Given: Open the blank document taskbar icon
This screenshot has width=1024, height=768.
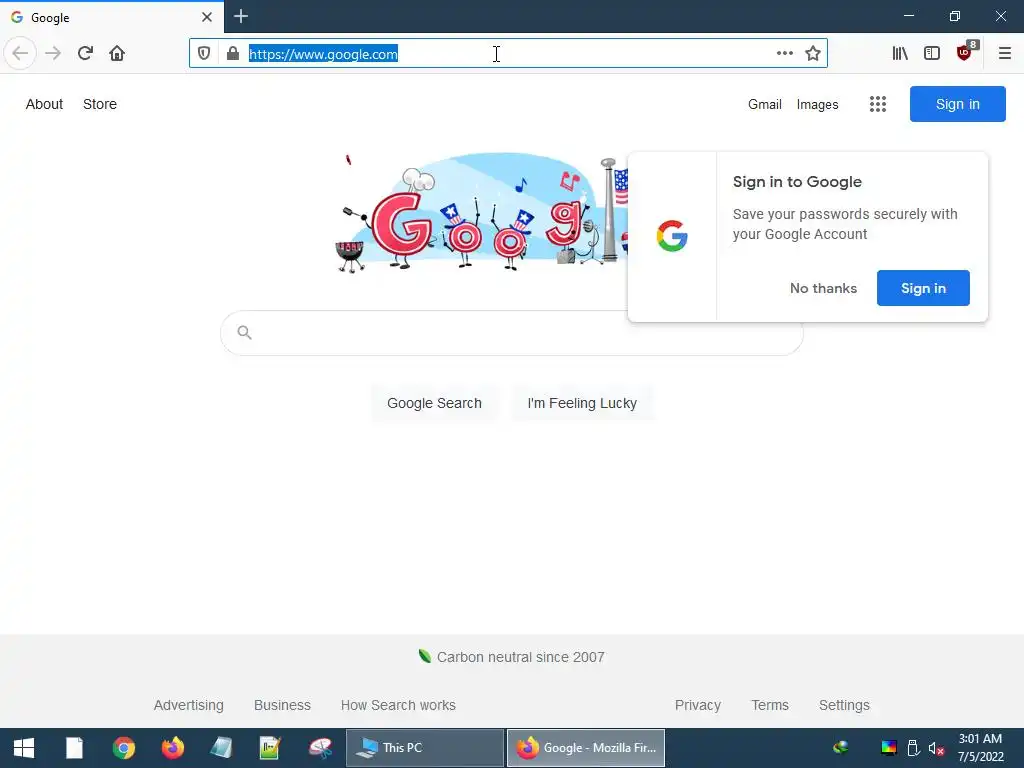Looking at the screenshot, I should click(x=74, y=748).
